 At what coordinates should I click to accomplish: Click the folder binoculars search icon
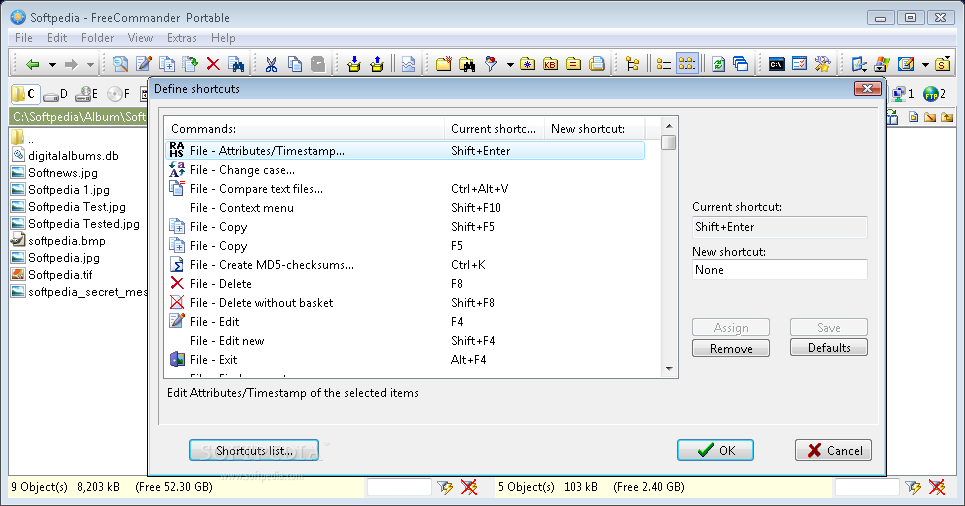click(x=467, y=64)
